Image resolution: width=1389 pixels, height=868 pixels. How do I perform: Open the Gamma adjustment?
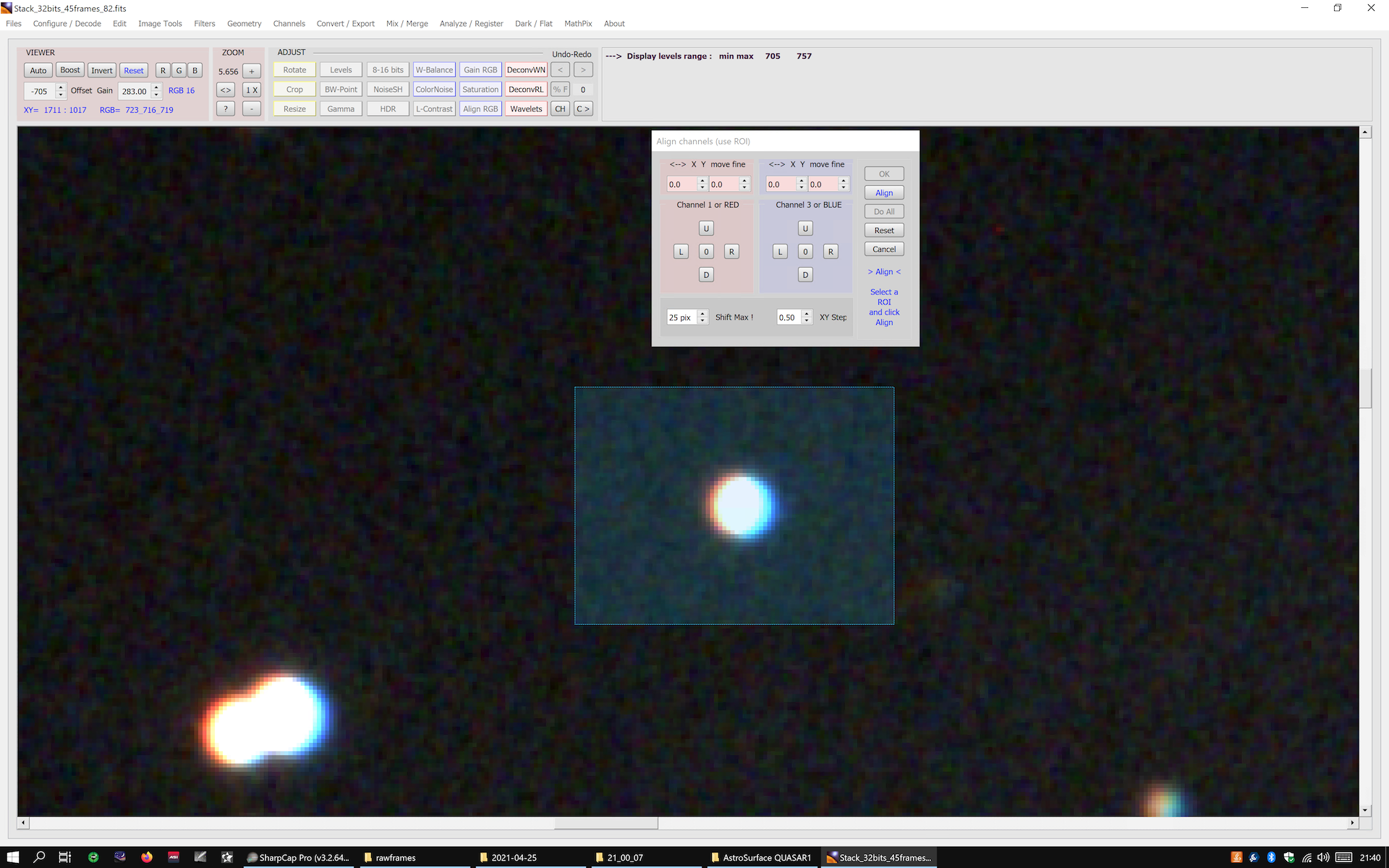coord(341,109)
